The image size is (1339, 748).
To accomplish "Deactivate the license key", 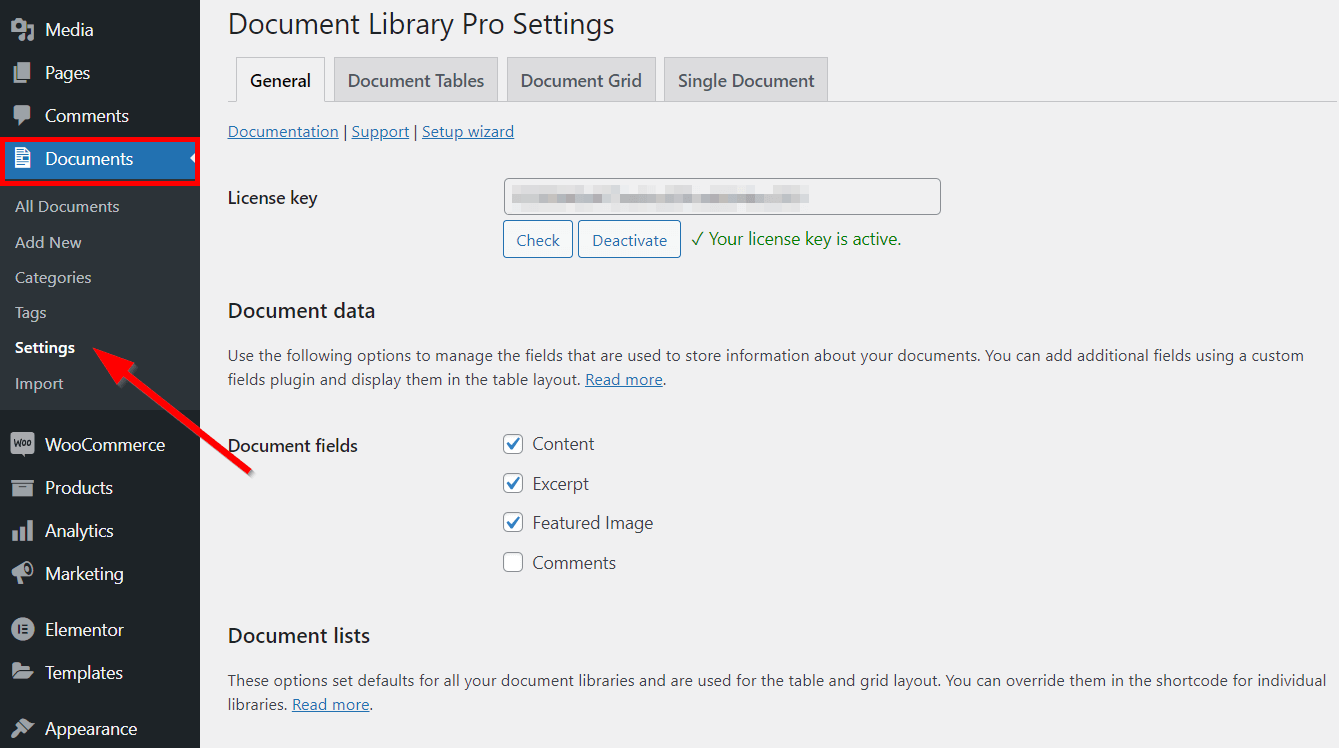I will [x=629, y=239].
